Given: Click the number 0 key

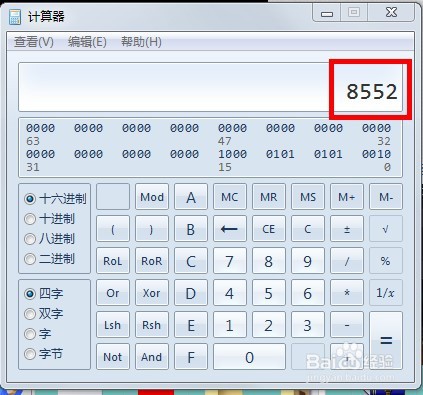Looking at the screenshot, I should pyautogui.click(x=249, y=357).
